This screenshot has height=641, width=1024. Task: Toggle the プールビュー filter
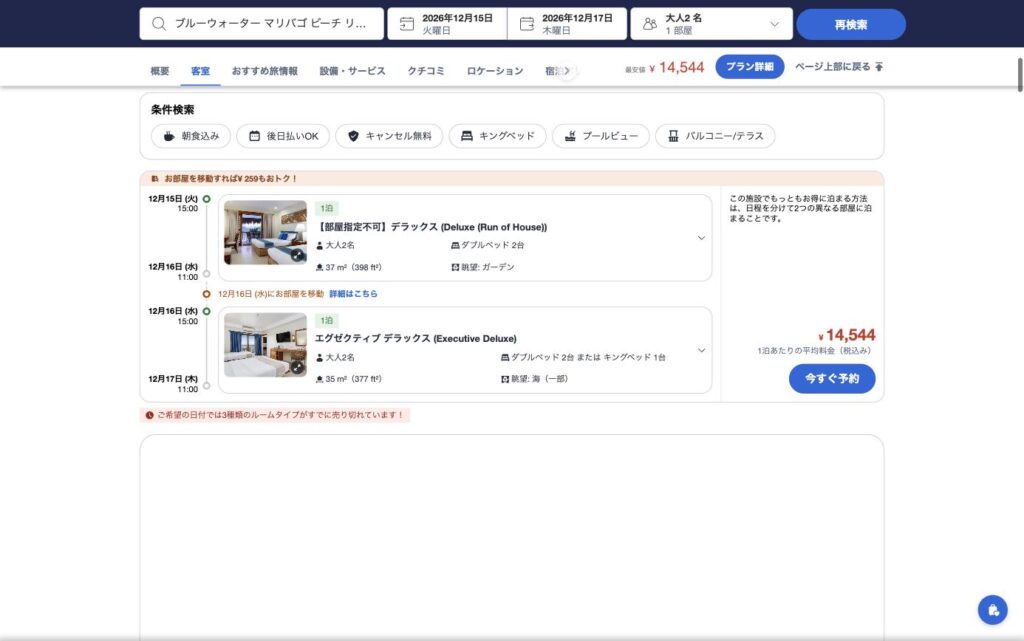click(x=601, y=136)
